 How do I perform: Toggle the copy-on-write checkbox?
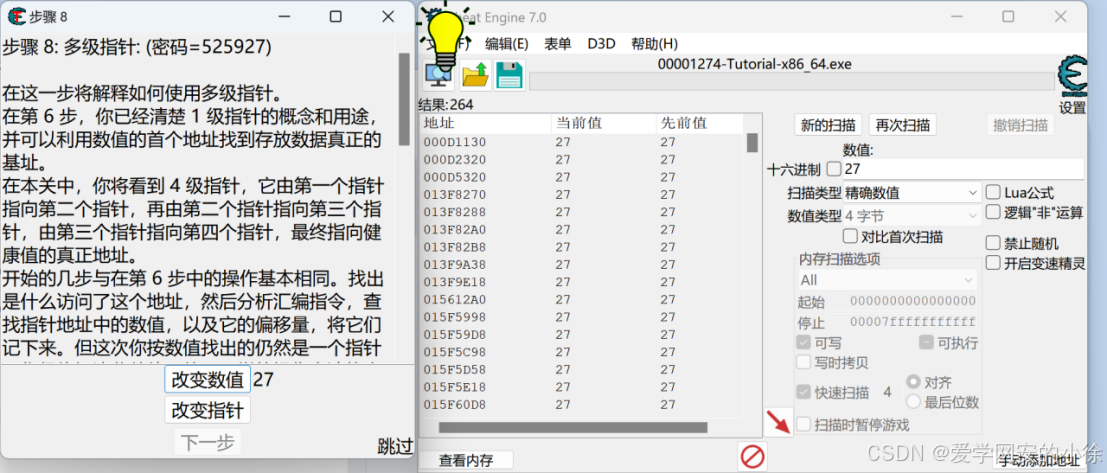click(803, 362)
